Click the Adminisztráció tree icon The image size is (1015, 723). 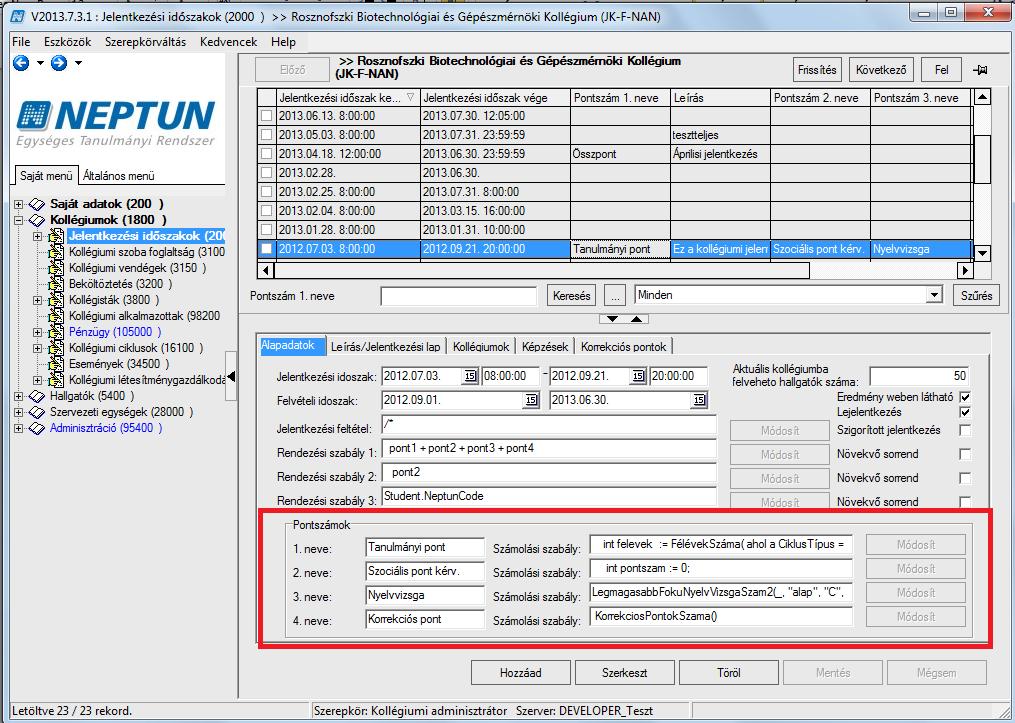[37, 428]
